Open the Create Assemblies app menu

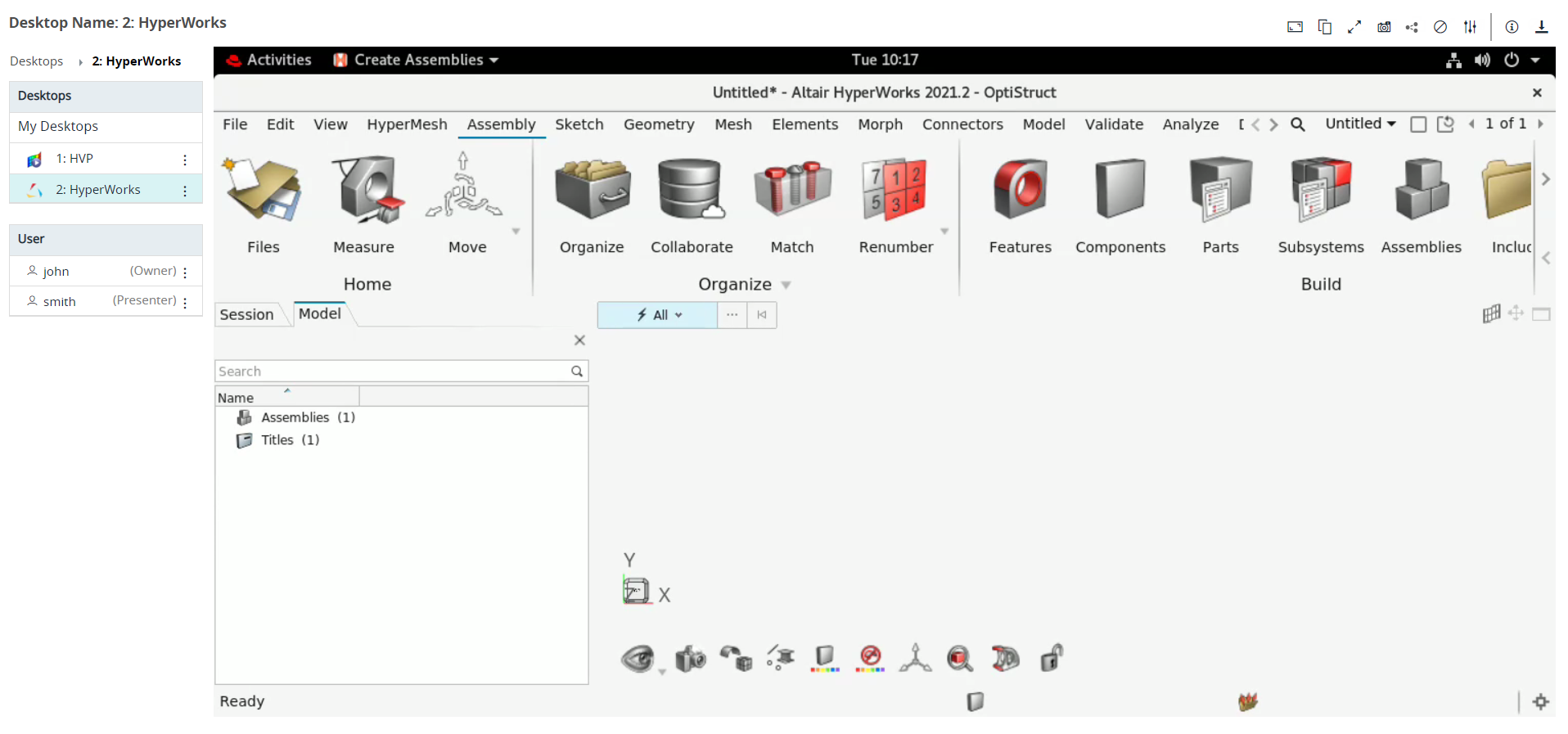[x=416, y=60]
